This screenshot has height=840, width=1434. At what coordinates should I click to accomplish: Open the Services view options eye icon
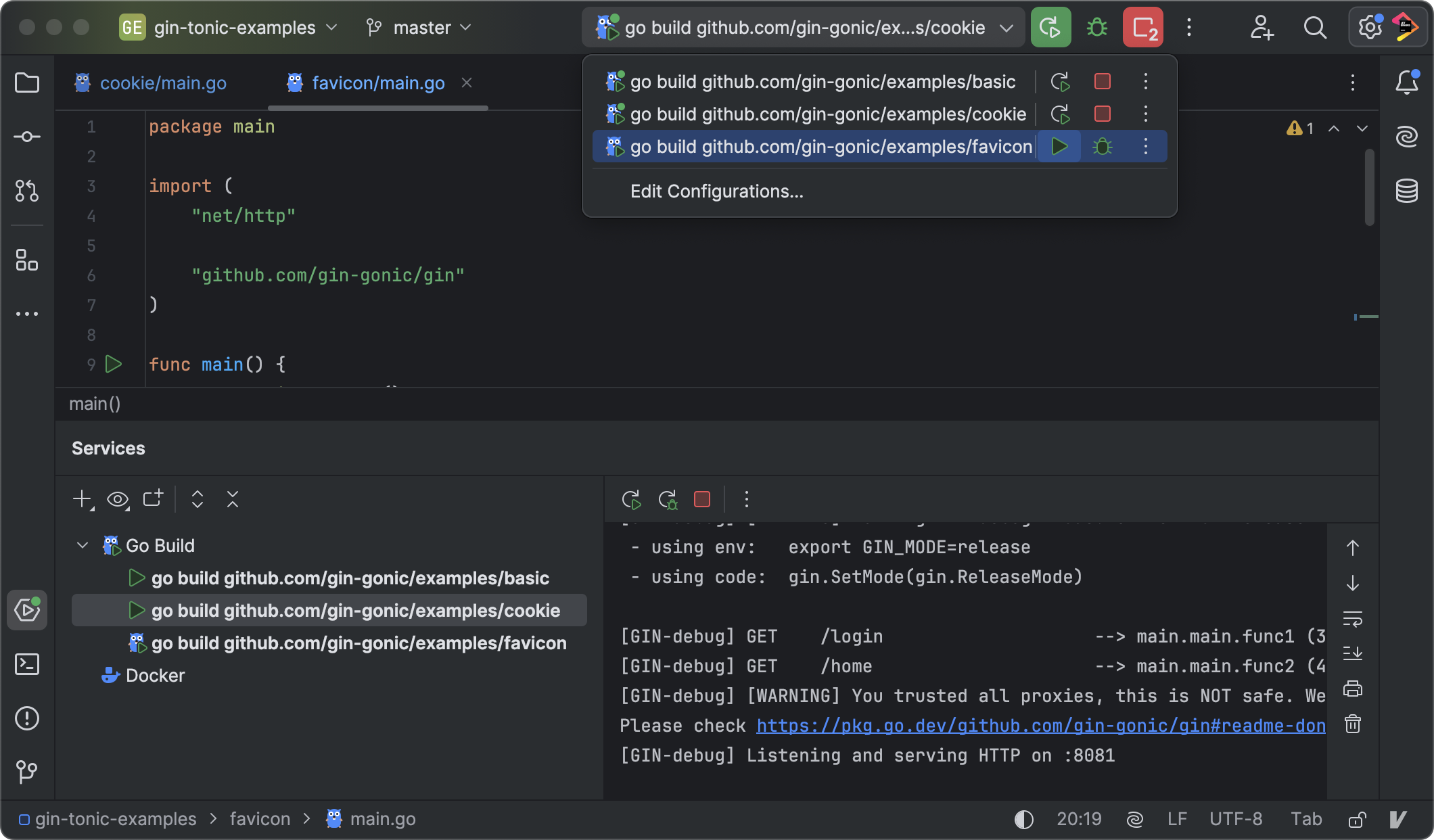(x=118, y=500)
